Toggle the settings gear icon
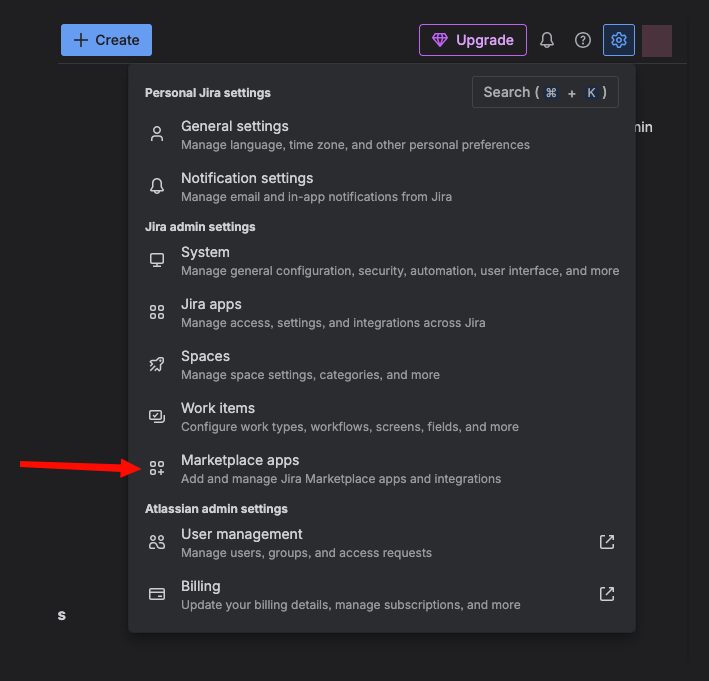709x681 pixels. pyautogui.click(x=619, y=40)
